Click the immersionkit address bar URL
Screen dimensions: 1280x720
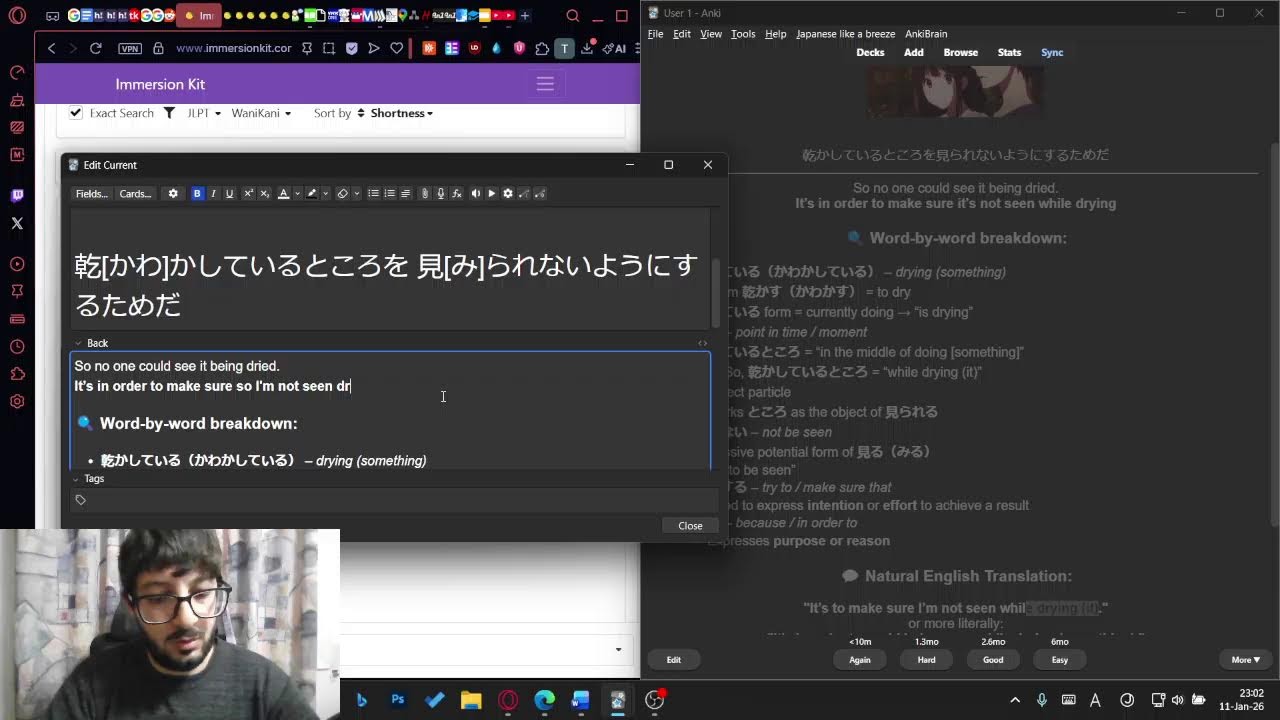click(x=234, y=48)
